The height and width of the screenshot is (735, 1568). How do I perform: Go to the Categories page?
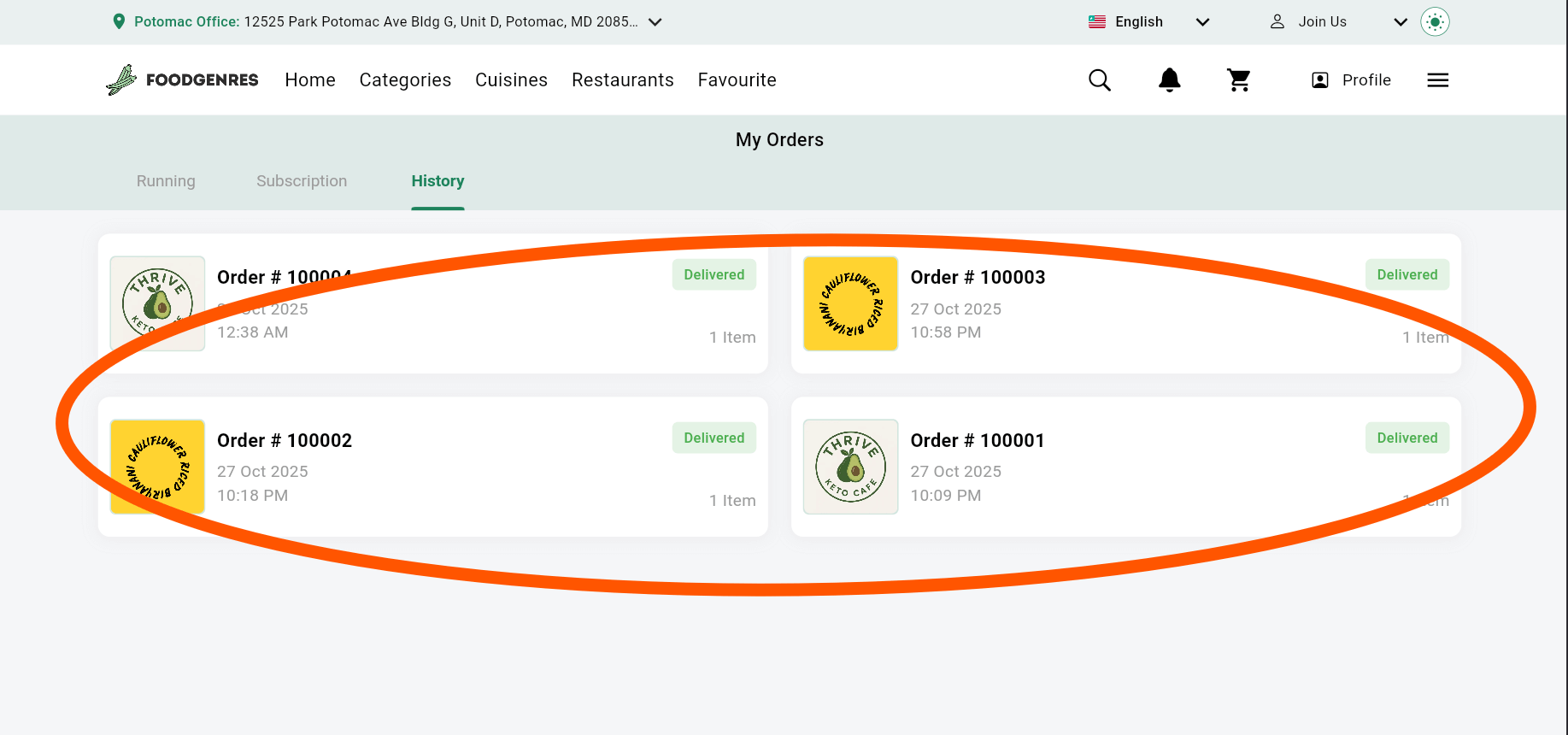[405, 80]
